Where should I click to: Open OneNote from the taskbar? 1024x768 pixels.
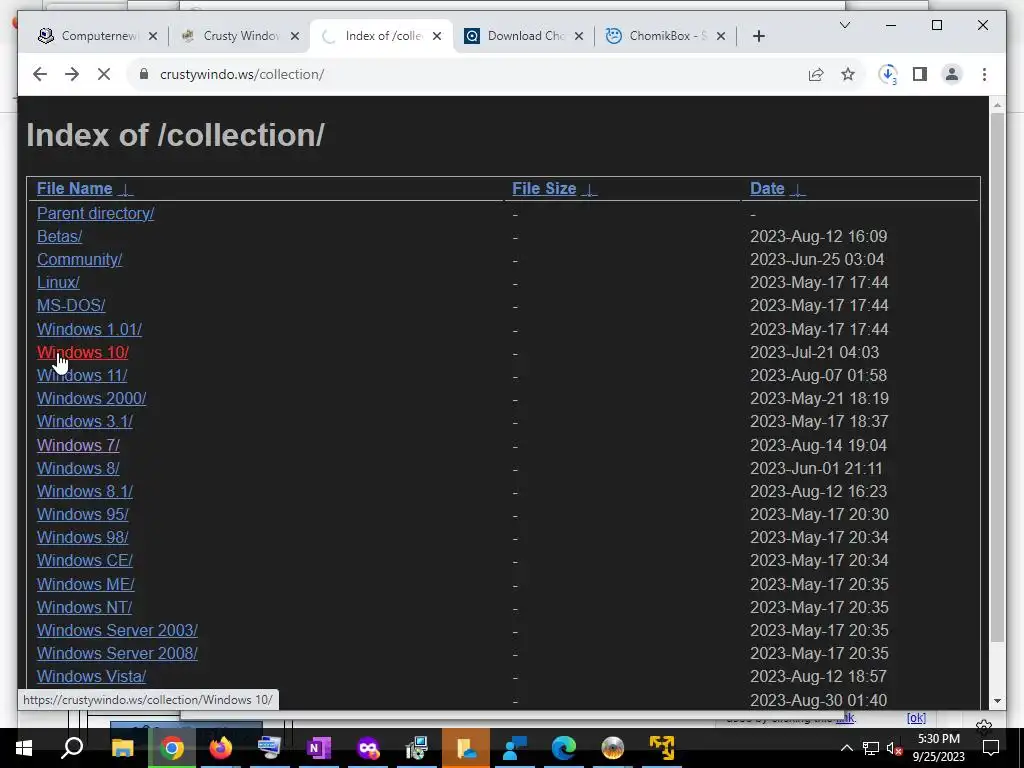pyautogui.click(x=319, y=748)
